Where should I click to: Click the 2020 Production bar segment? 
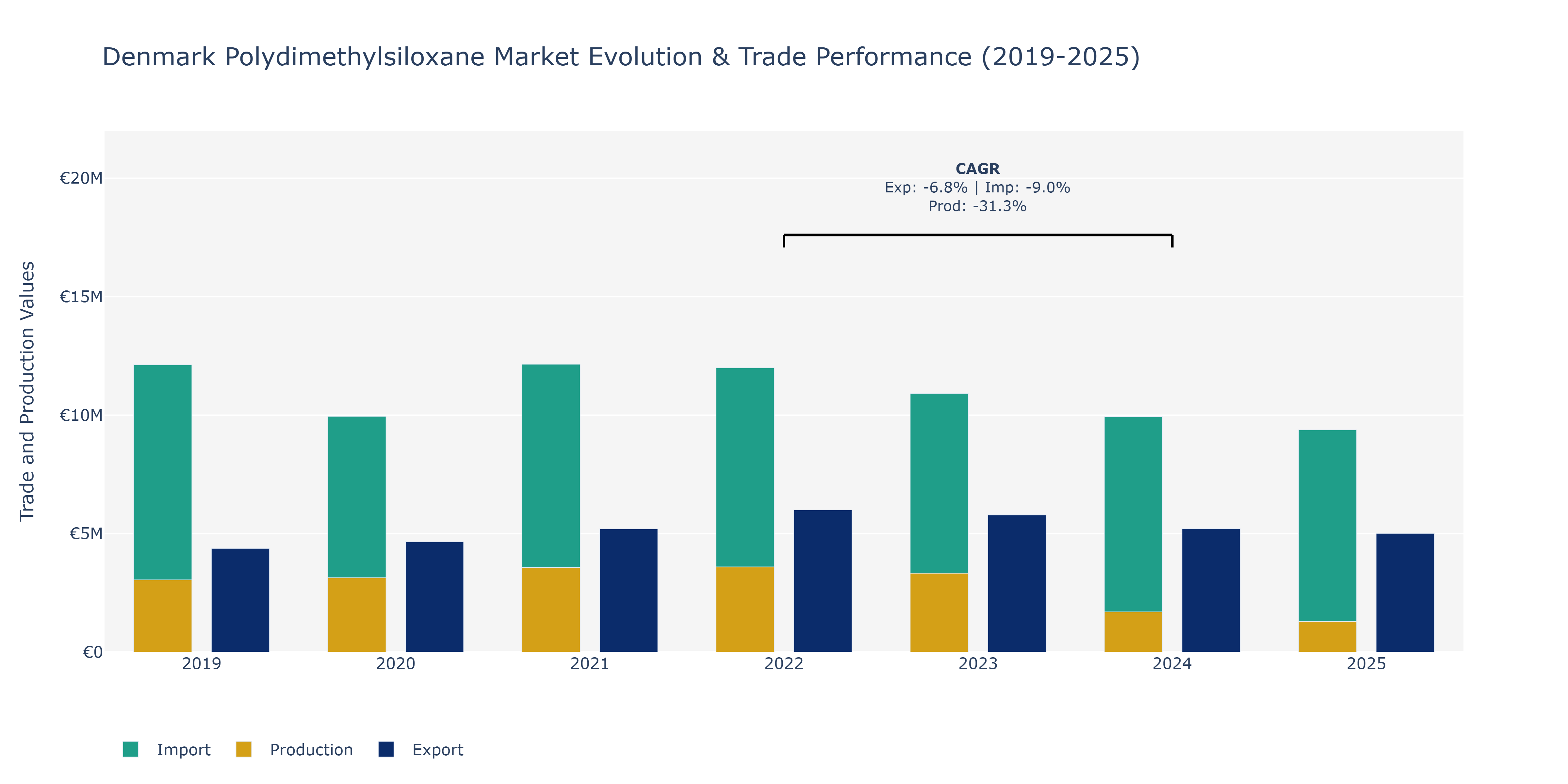point(357,615)
